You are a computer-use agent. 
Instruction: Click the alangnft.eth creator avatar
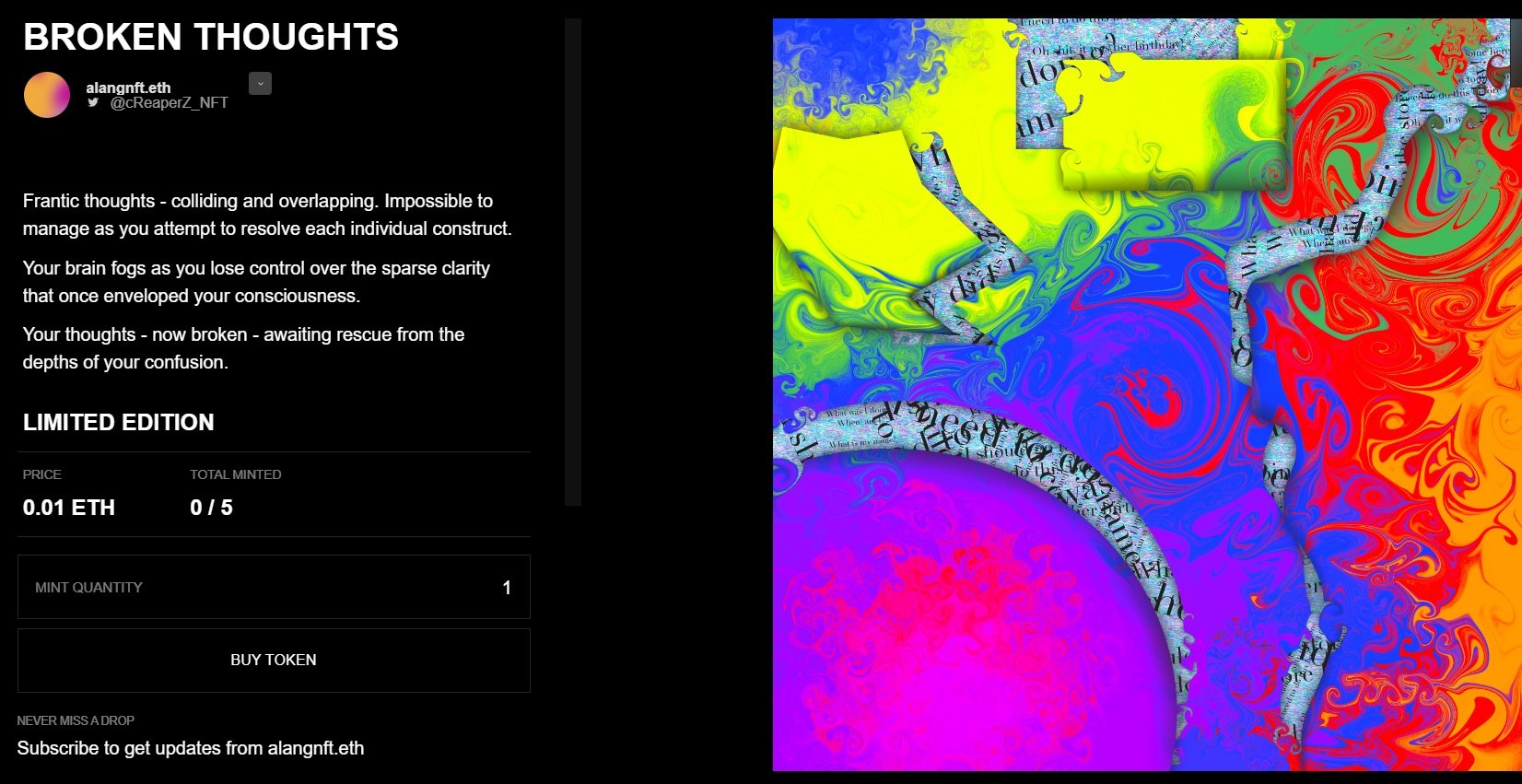(x=47, y=95)
